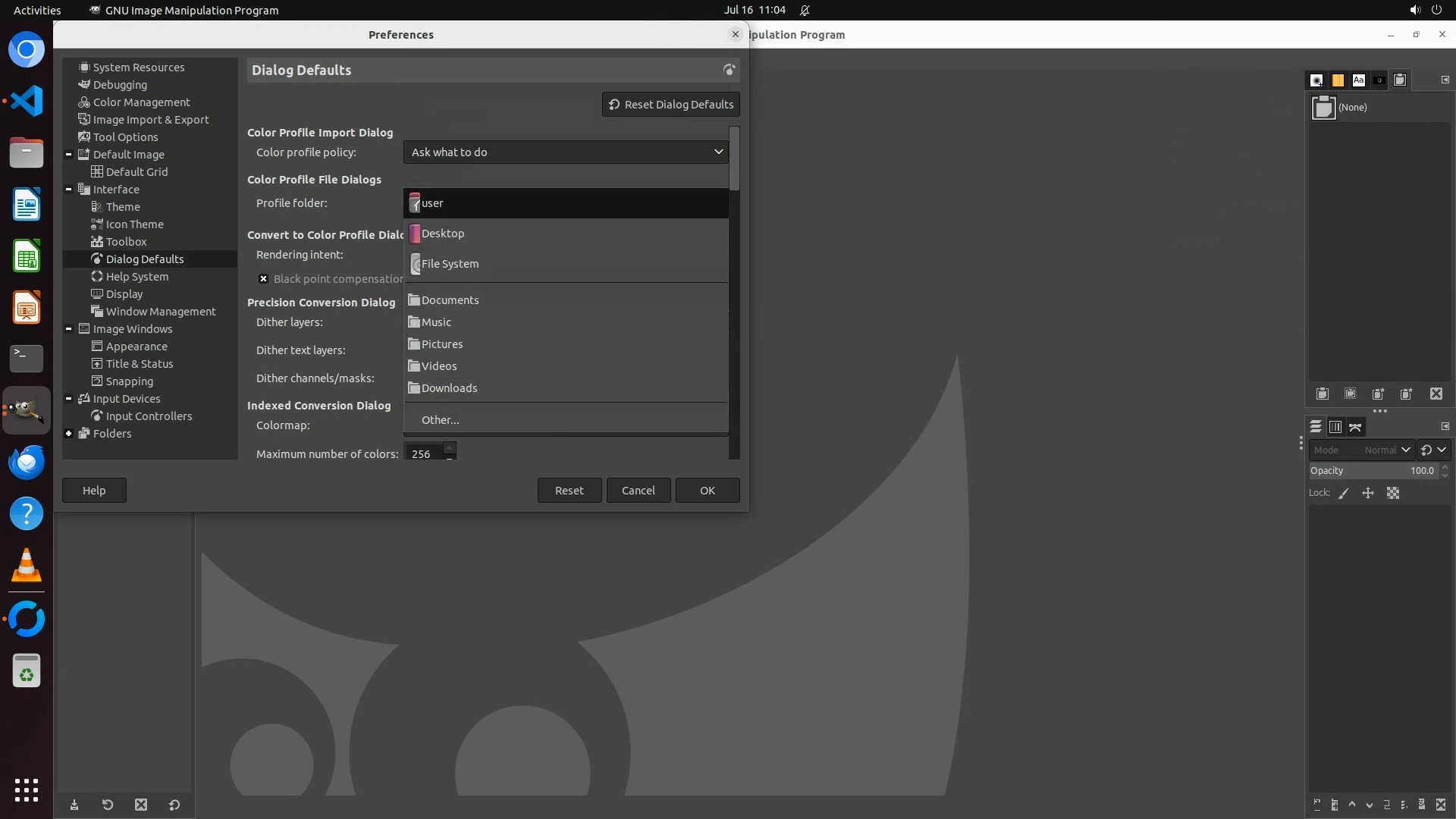
Task: Open the Patterns dock tab
Action: (x=1338, y=80)
